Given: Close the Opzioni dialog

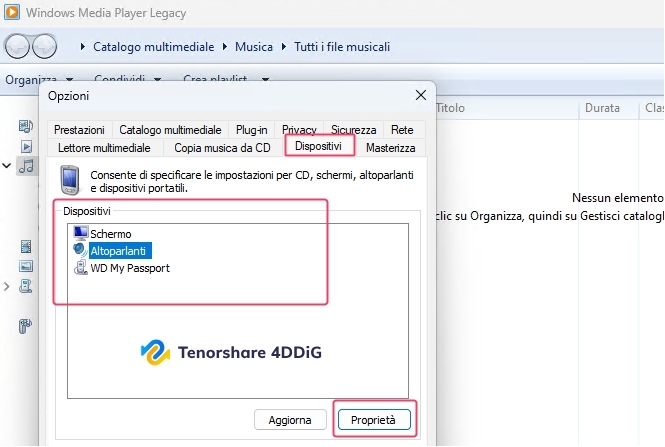Looking at the screenshot, I should 420,95.
